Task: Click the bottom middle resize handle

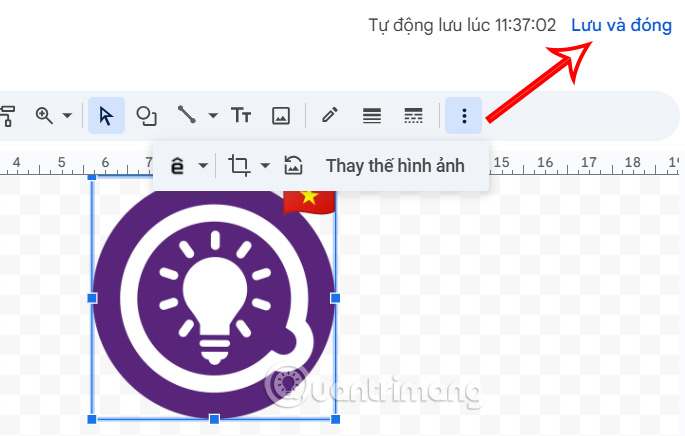Action: point(214,419)
